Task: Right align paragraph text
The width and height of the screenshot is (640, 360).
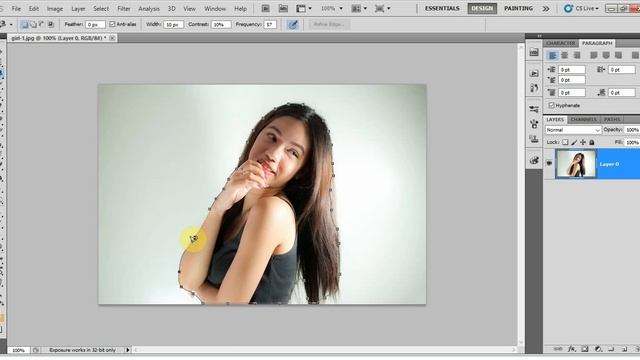Action: 577,55
